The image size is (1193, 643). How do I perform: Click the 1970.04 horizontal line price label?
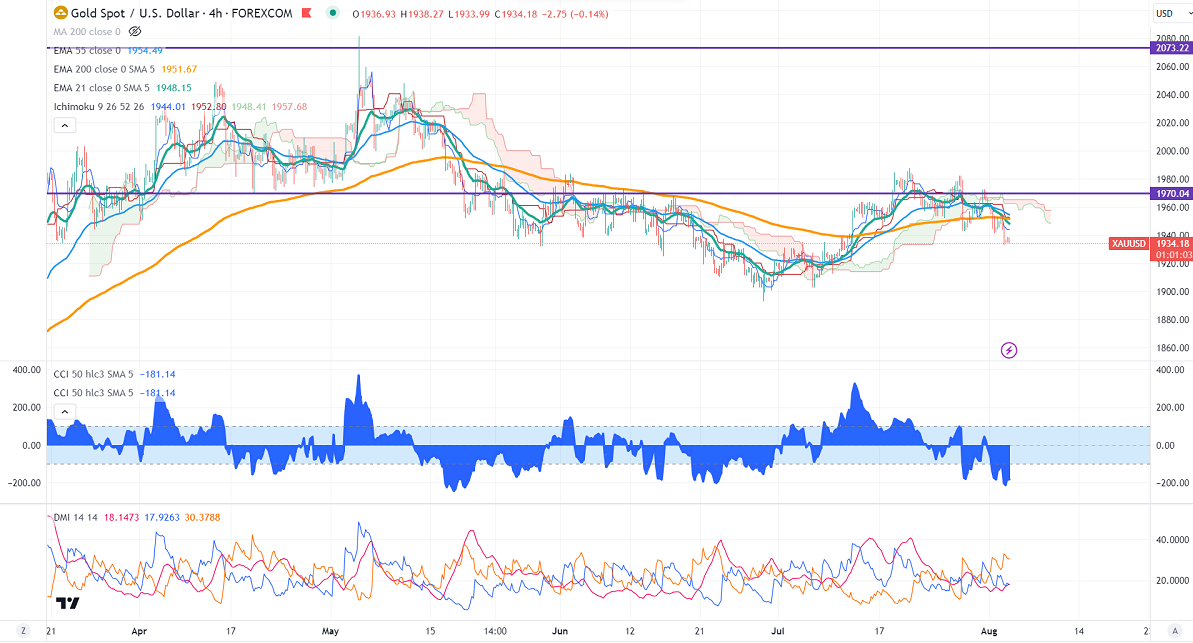[x=1168, y=193]
